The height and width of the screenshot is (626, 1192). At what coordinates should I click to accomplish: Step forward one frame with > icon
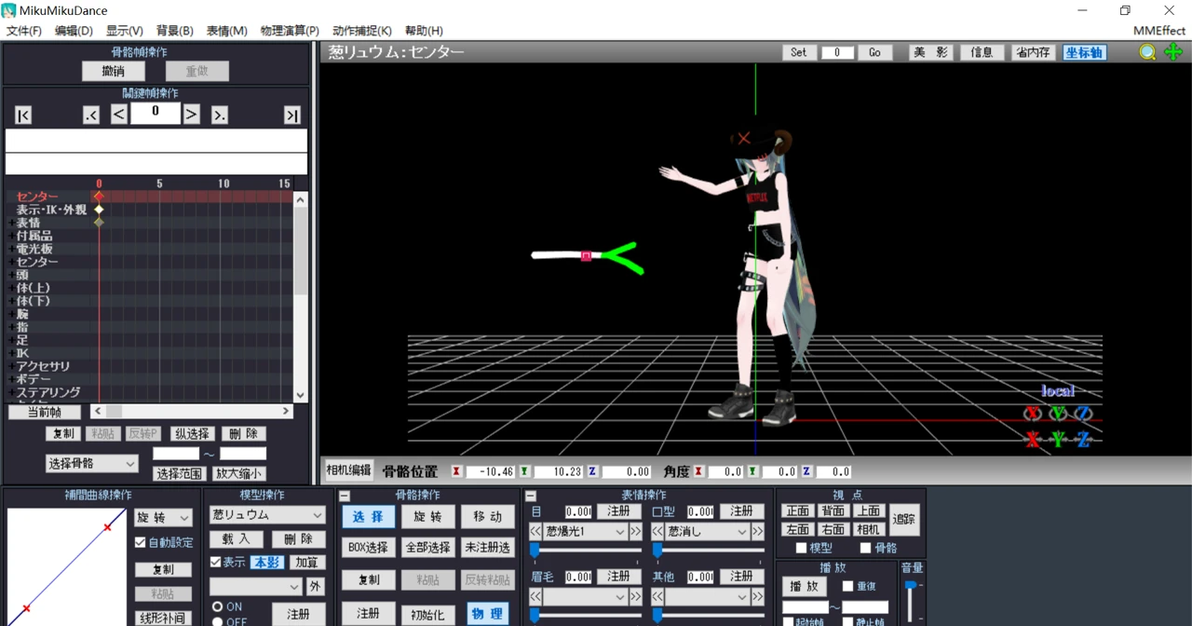tap(192, 114)
